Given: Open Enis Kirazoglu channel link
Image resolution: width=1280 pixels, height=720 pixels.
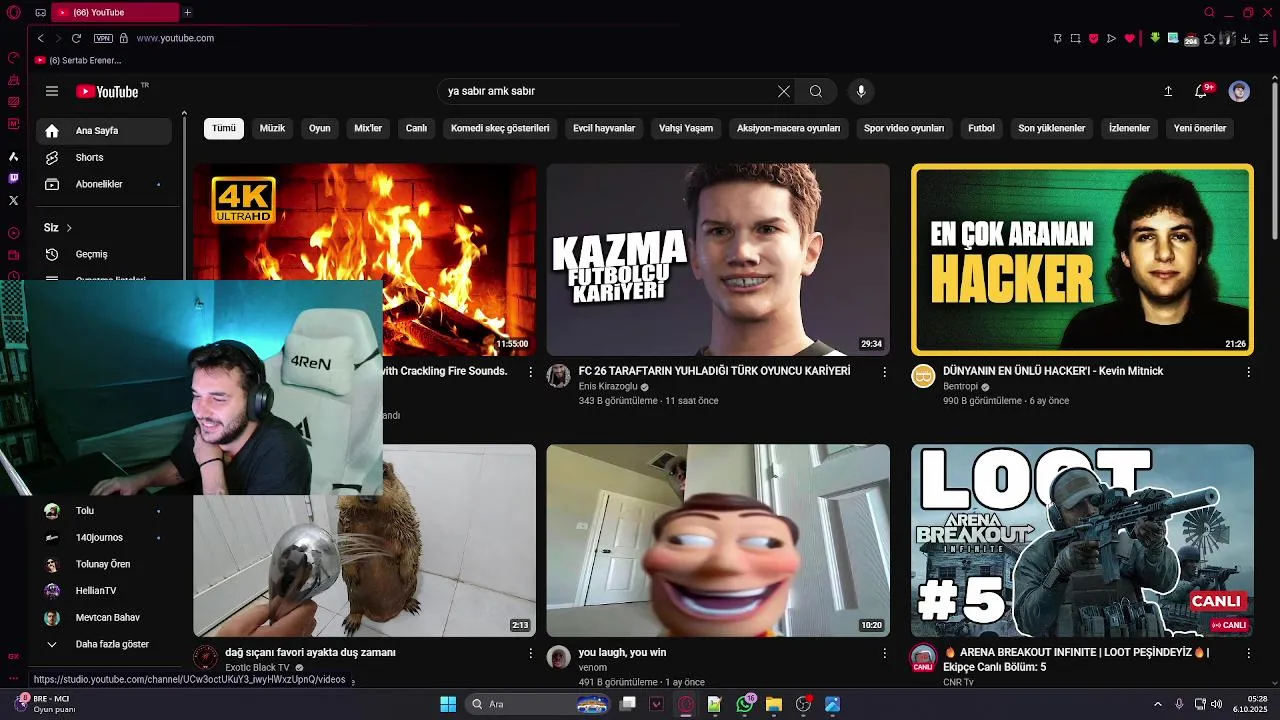Looking at the screenshot, I should point(607,386).
